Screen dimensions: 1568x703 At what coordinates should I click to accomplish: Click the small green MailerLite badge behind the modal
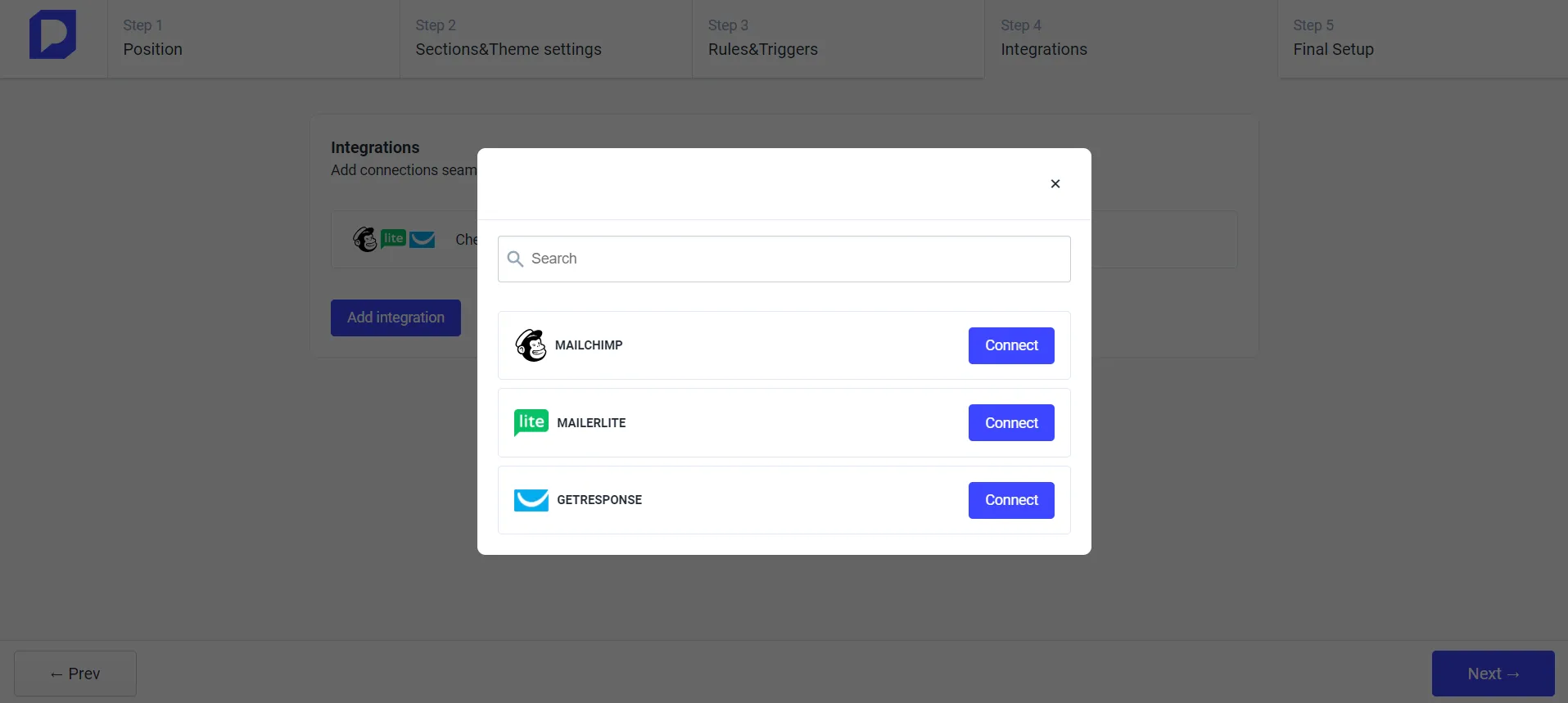[x=394, y=238]
